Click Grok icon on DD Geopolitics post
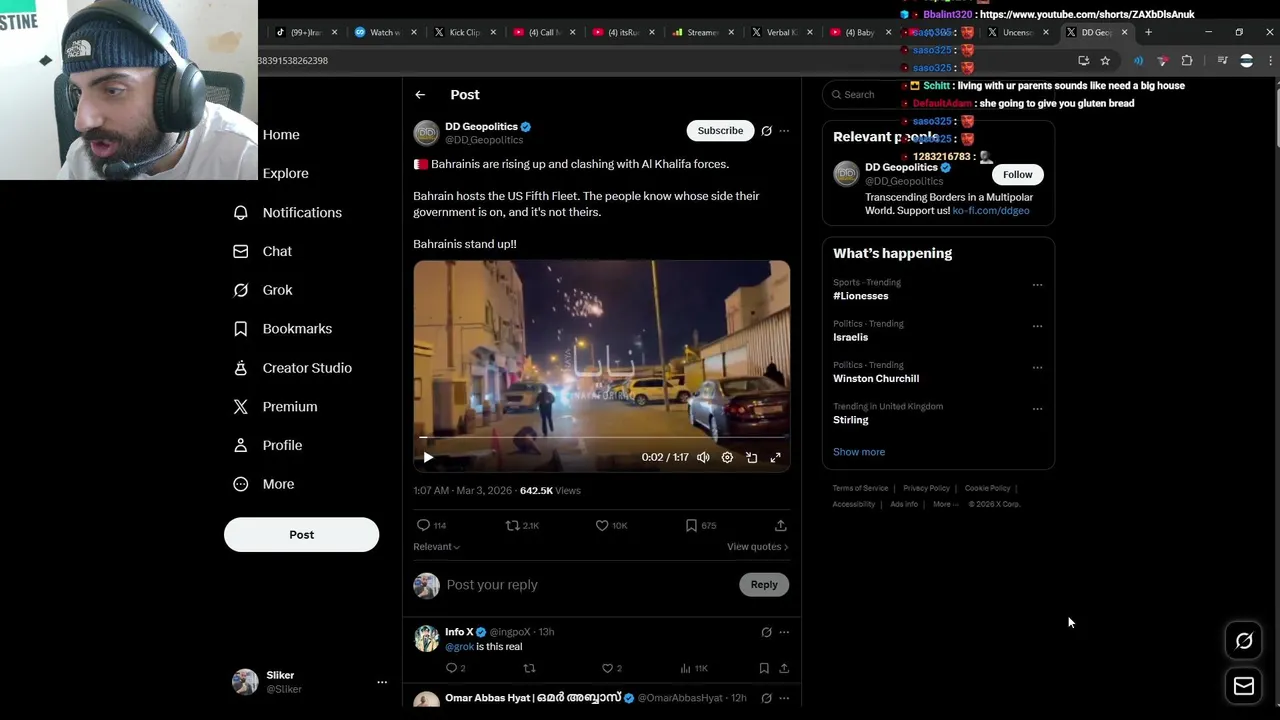Image resolution: width=1280 pixels, height=720 pixels. pos(767,131)
